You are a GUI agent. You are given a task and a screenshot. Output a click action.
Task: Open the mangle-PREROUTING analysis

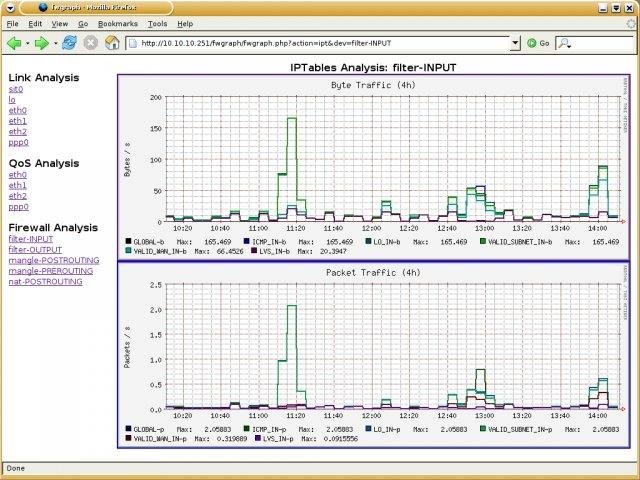coord(51,271)
